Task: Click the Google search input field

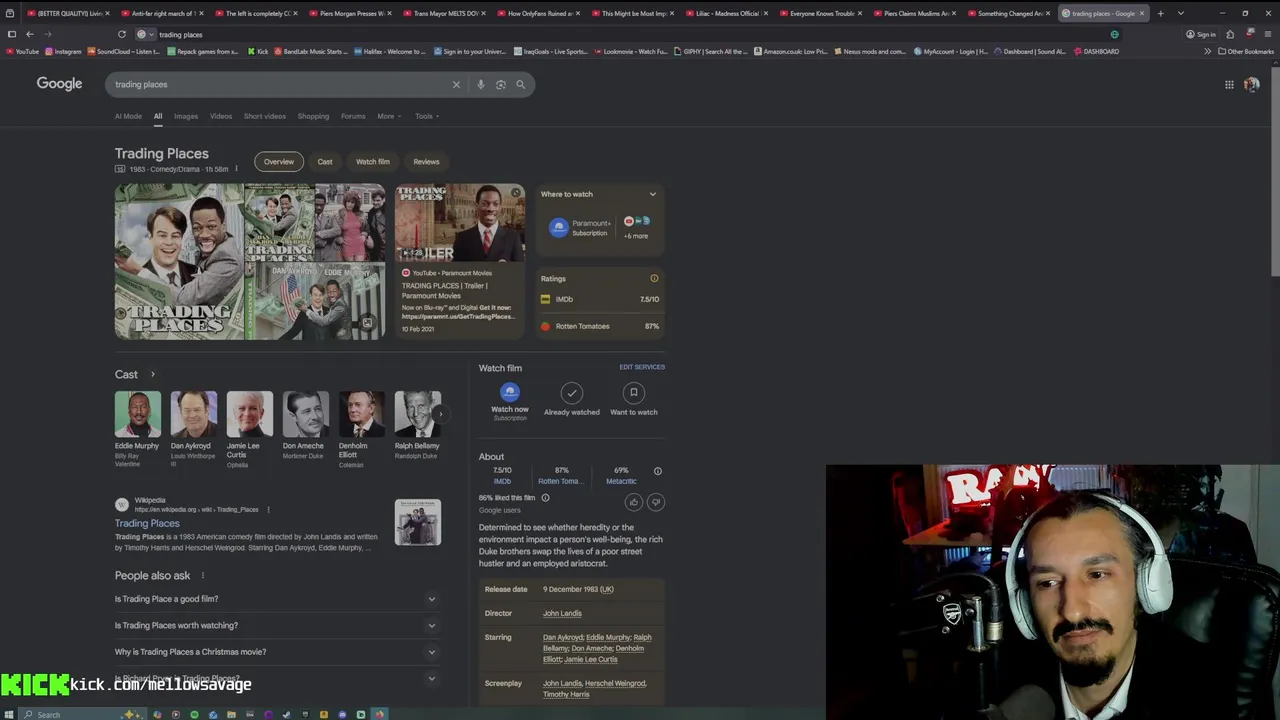Action: tap(280, 85)
